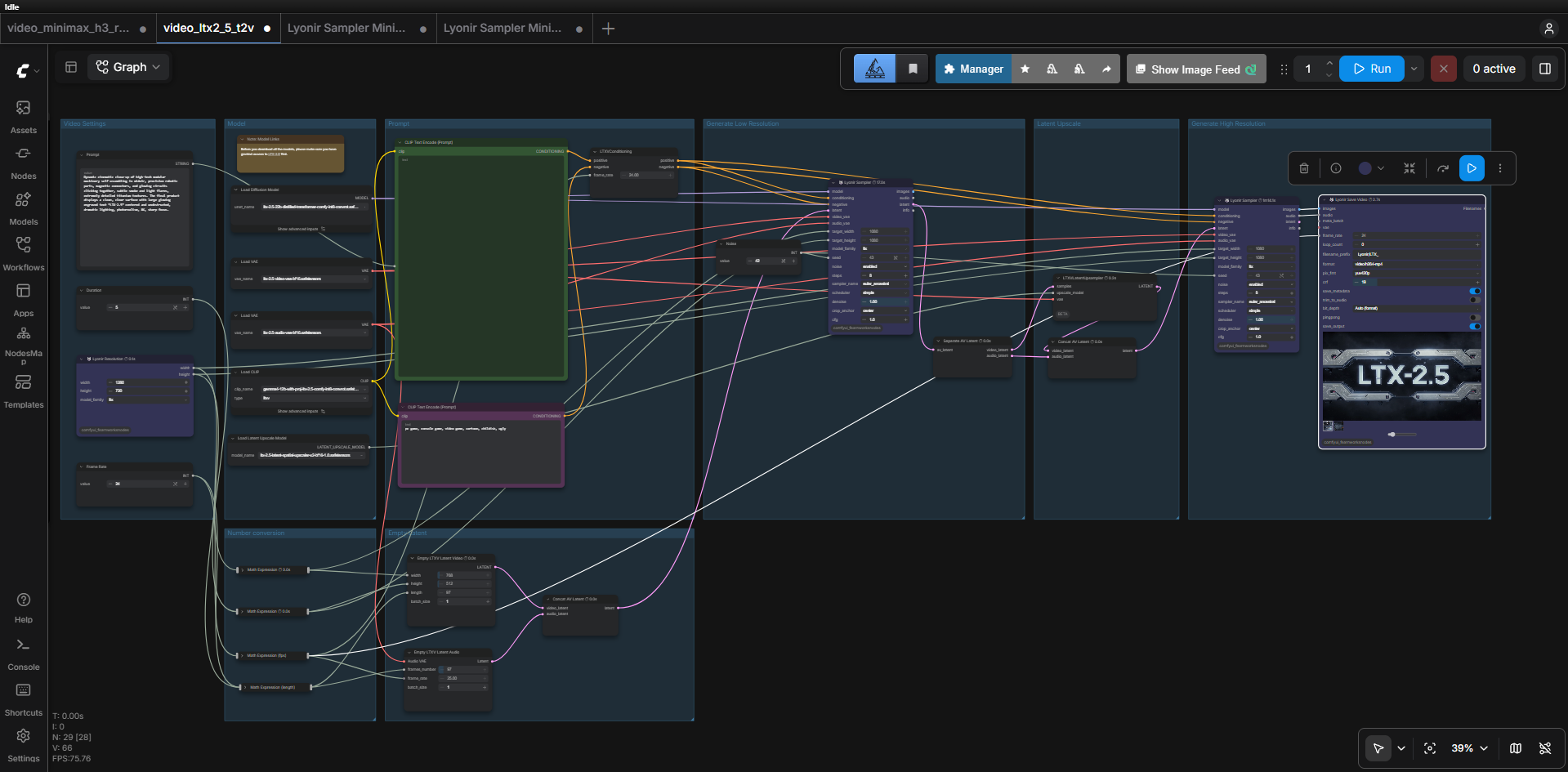1568x772 pixels.
Task: Click the bookmark icon in the top toolbar
Action: click(x=913, y=69)
